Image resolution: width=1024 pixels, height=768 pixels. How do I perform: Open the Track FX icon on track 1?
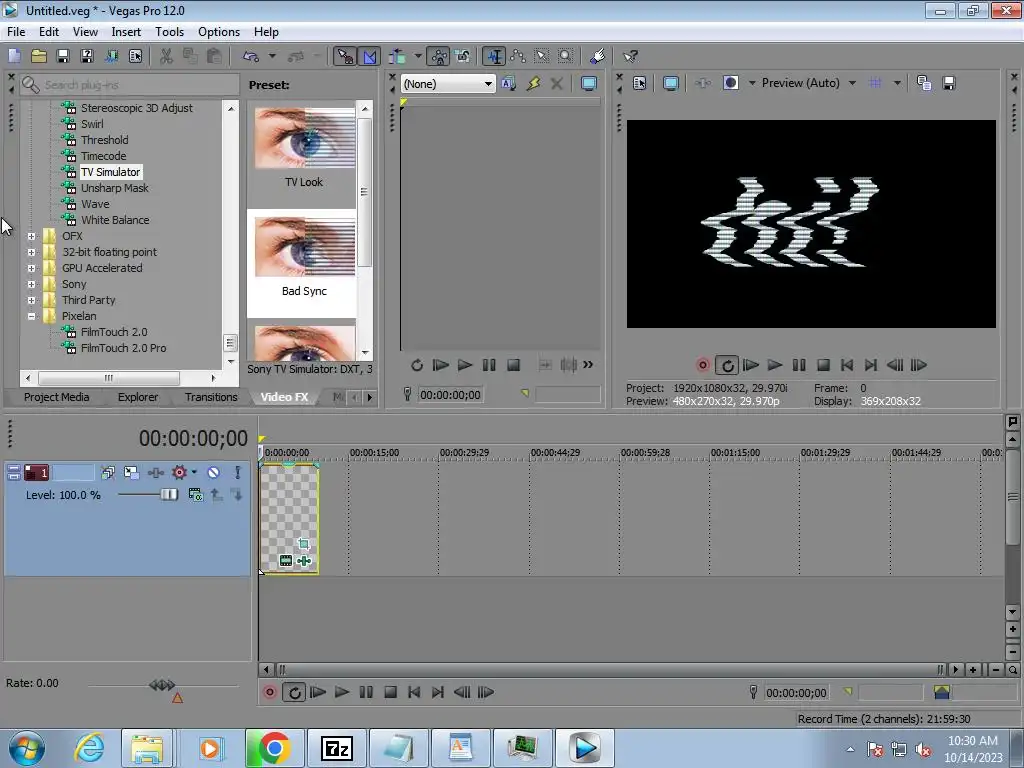pos(155,472)
